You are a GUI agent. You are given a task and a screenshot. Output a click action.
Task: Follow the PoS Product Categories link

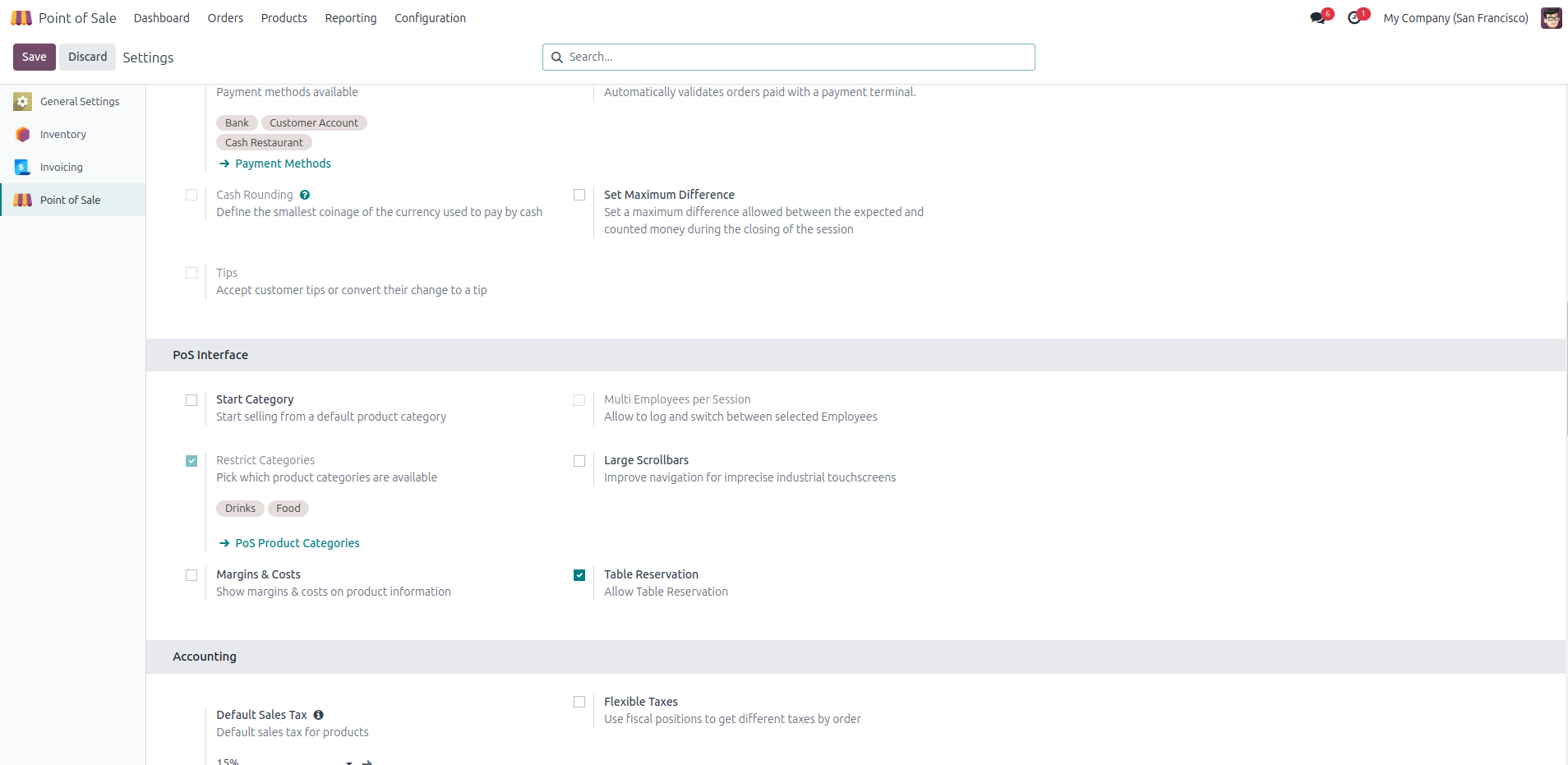click(297, 543)
